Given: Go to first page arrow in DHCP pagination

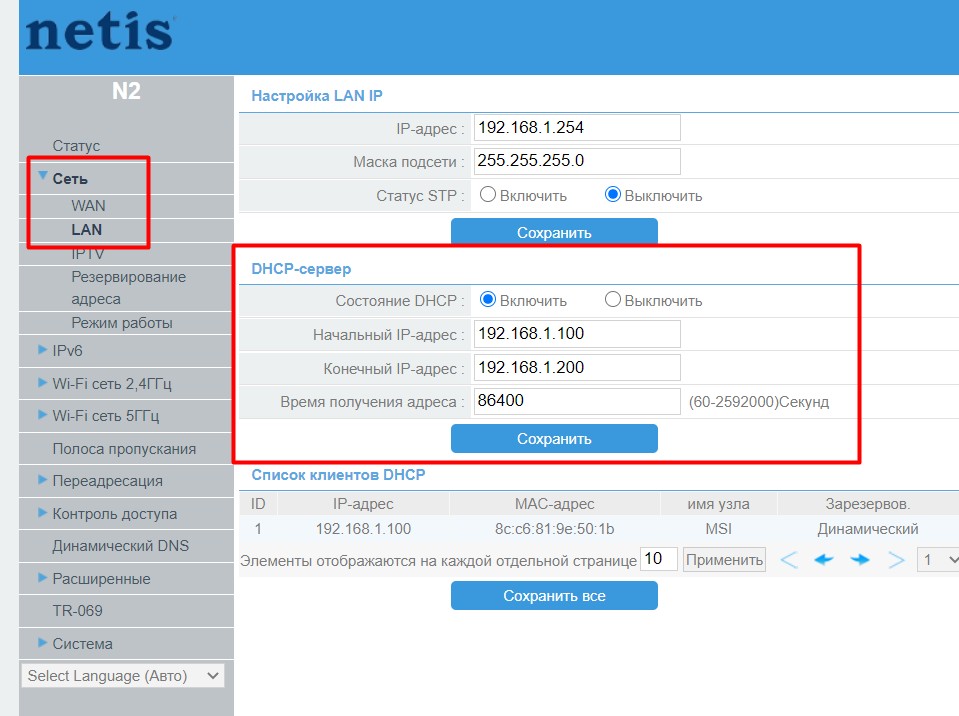Looking at the screenshot, I should pyautogui.click(x=789, y=559).
